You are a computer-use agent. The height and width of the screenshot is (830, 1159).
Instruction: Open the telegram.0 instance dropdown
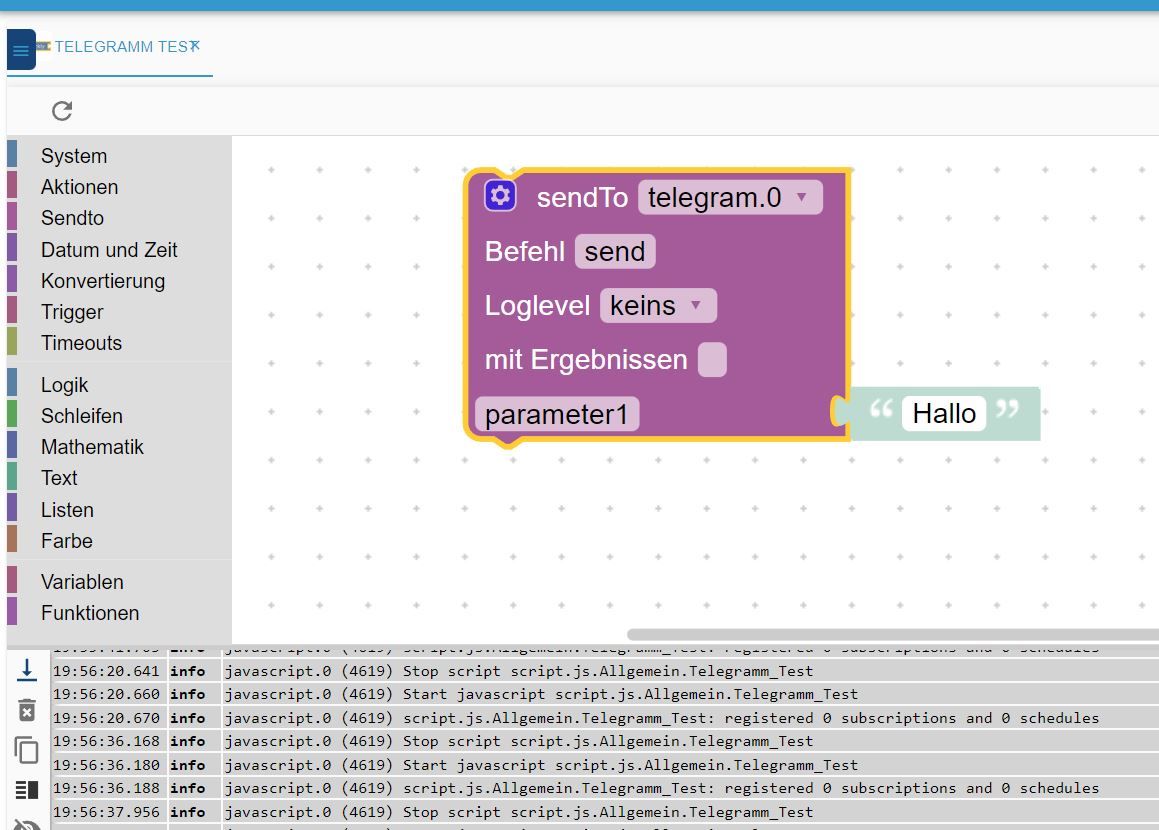click(730, 198)
